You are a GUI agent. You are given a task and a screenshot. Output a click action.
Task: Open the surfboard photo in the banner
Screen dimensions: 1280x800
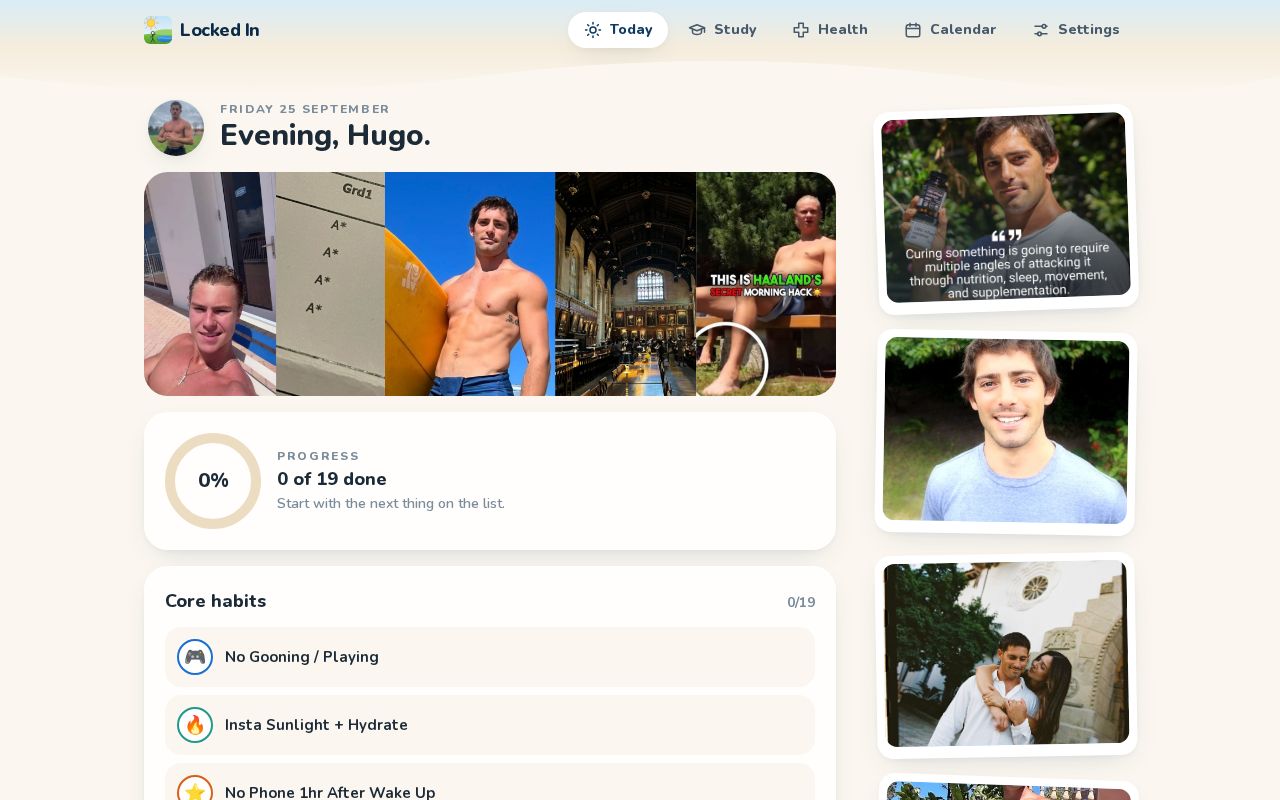click(470, 284)
